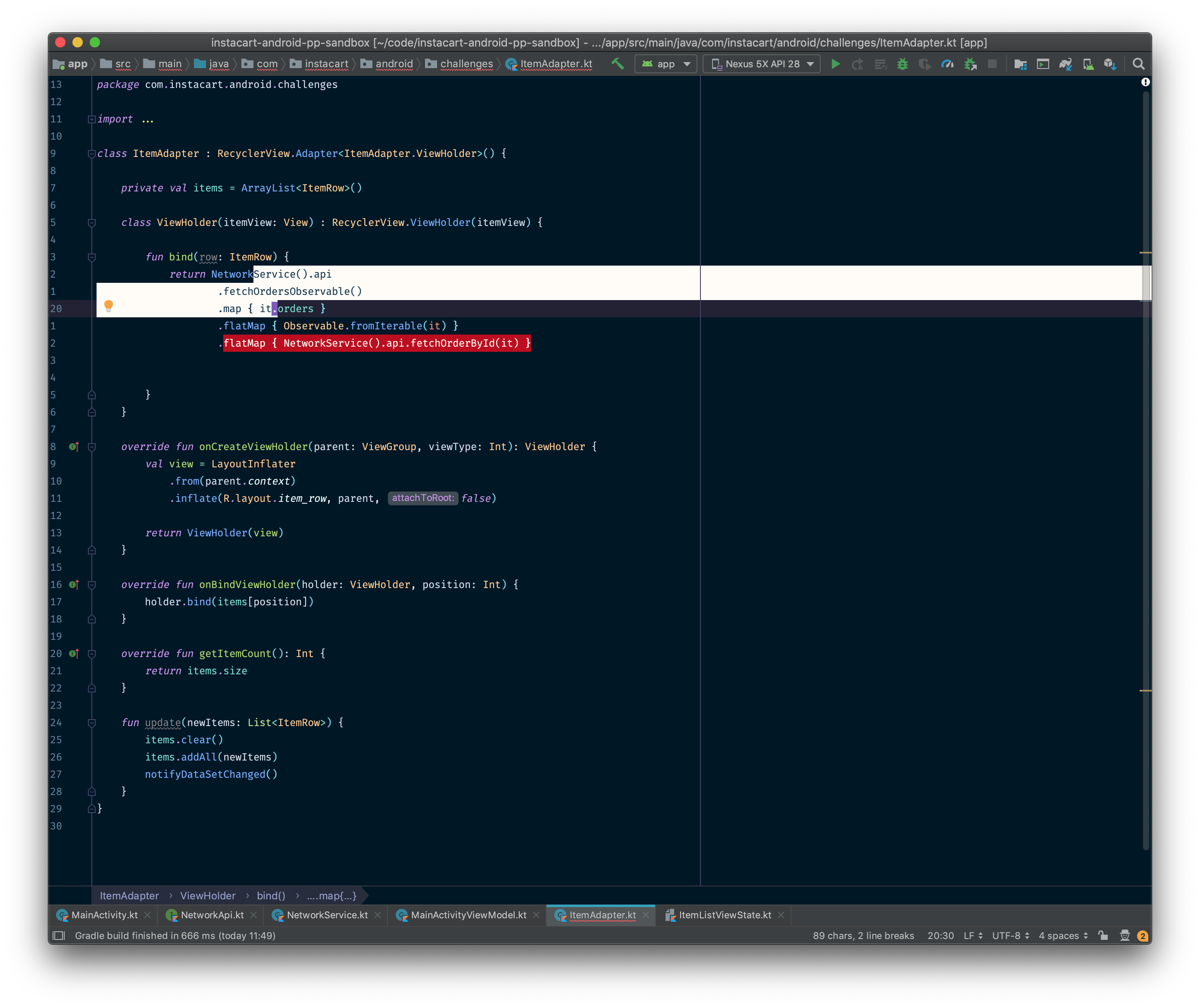This screenshot has height=1008, width=1200.
Task: Open the Android profiler gauge icon
Action: [x=947, y=64]
